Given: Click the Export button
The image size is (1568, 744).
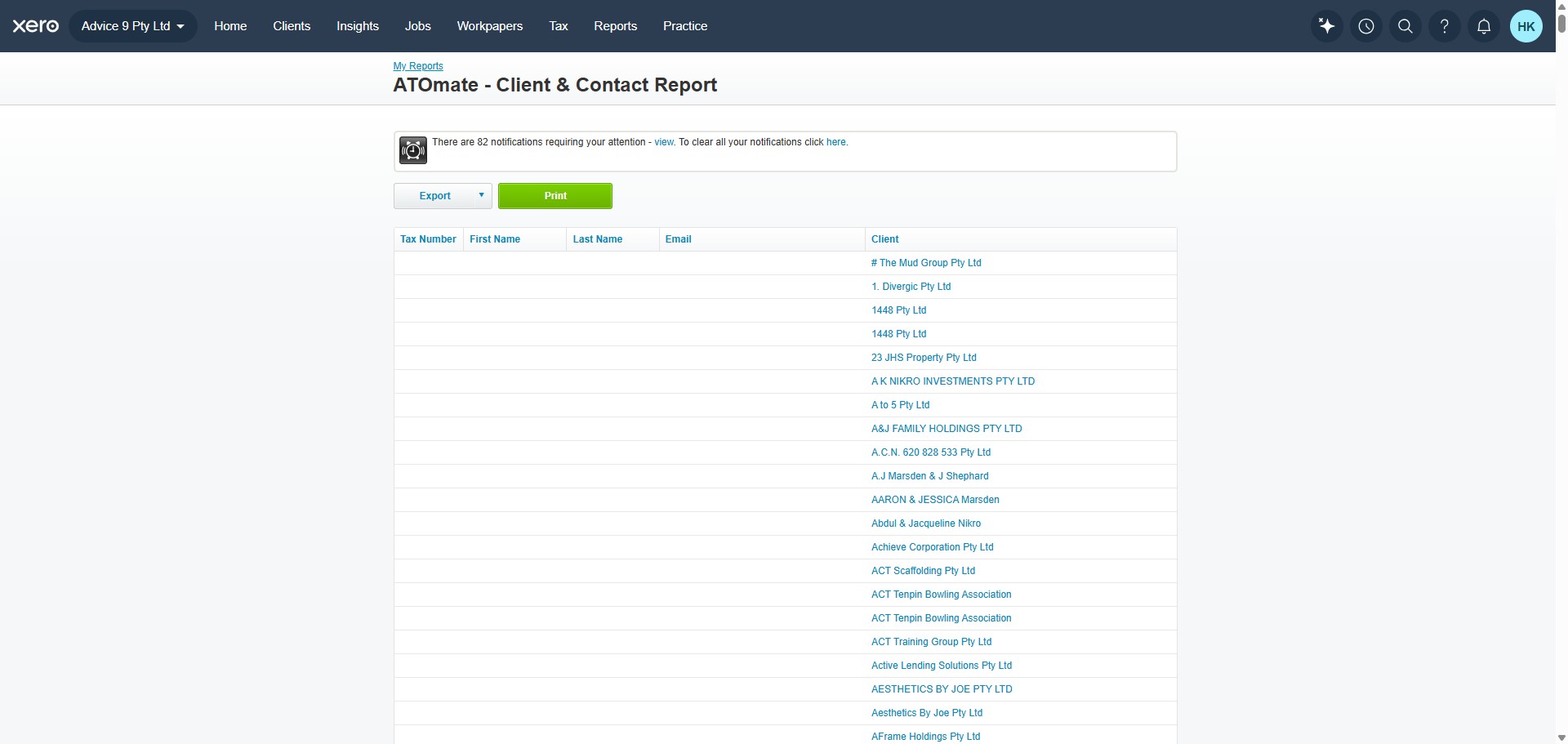Looking at the screenshot, I should click(434, 196).
